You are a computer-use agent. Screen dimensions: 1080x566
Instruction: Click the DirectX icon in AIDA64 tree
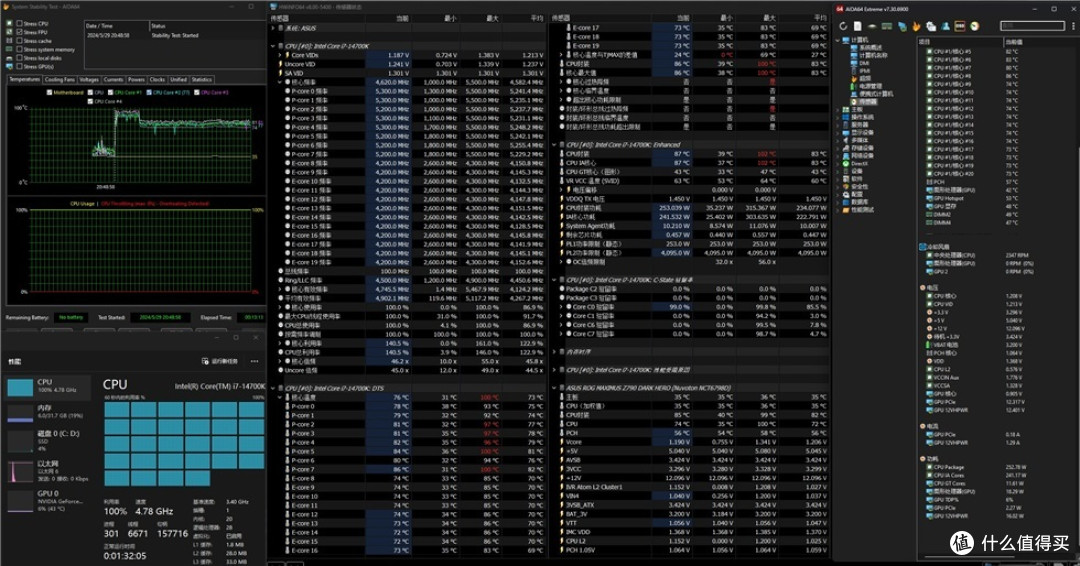coord(847,164)
